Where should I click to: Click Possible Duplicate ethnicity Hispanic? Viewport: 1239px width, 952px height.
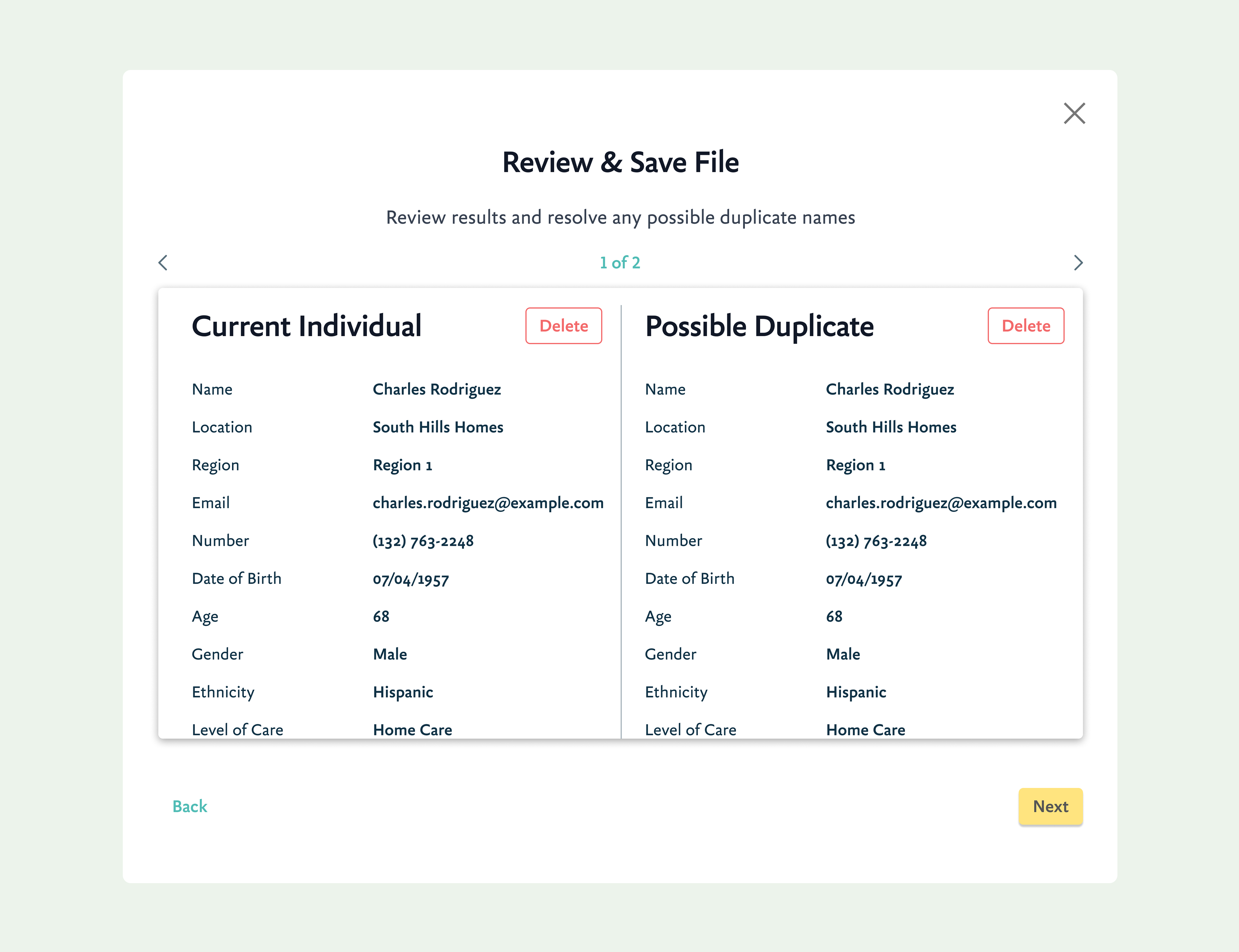click(x=856, y=693)
